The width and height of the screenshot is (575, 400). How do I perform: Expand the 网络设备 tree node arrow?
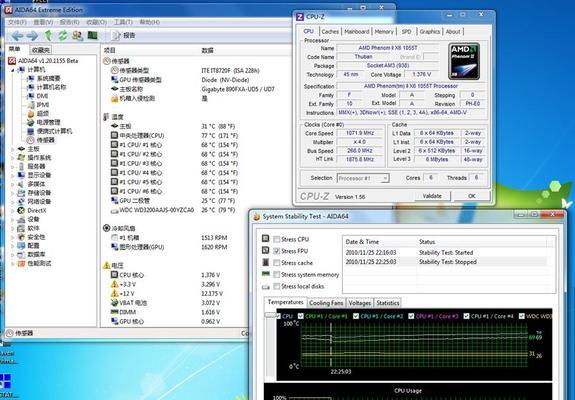[13, 202]
